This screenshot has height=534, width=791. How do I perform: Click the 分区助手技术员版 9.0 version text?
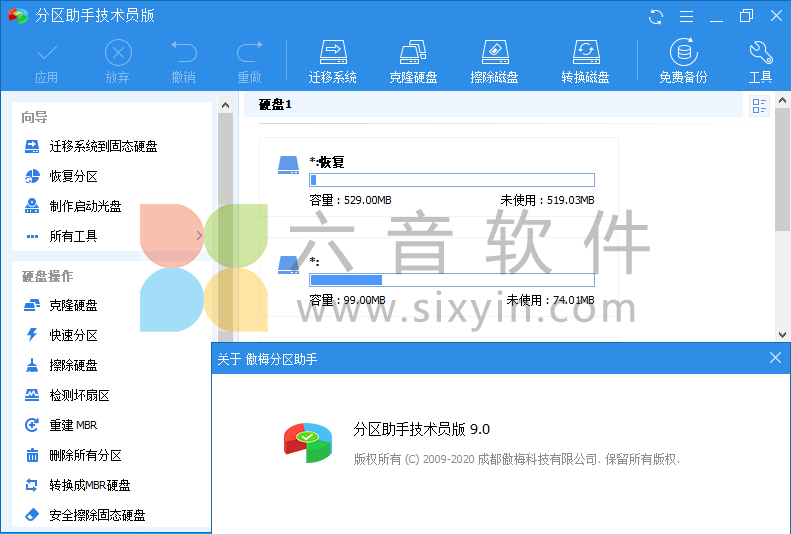pyautogui.click(x=422, y=429)
